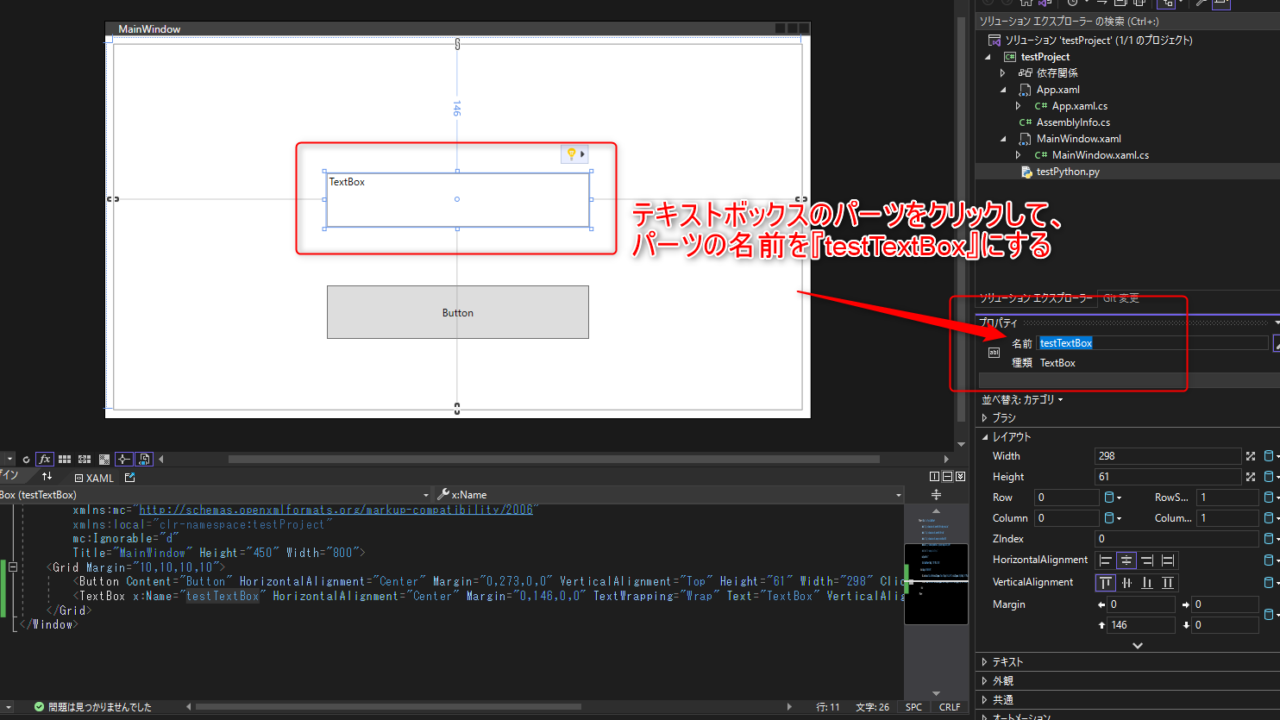Expand the MainWindow.xaml.cs node
This screenshot has height=720, width=1280.
(x=1018, y=155)
